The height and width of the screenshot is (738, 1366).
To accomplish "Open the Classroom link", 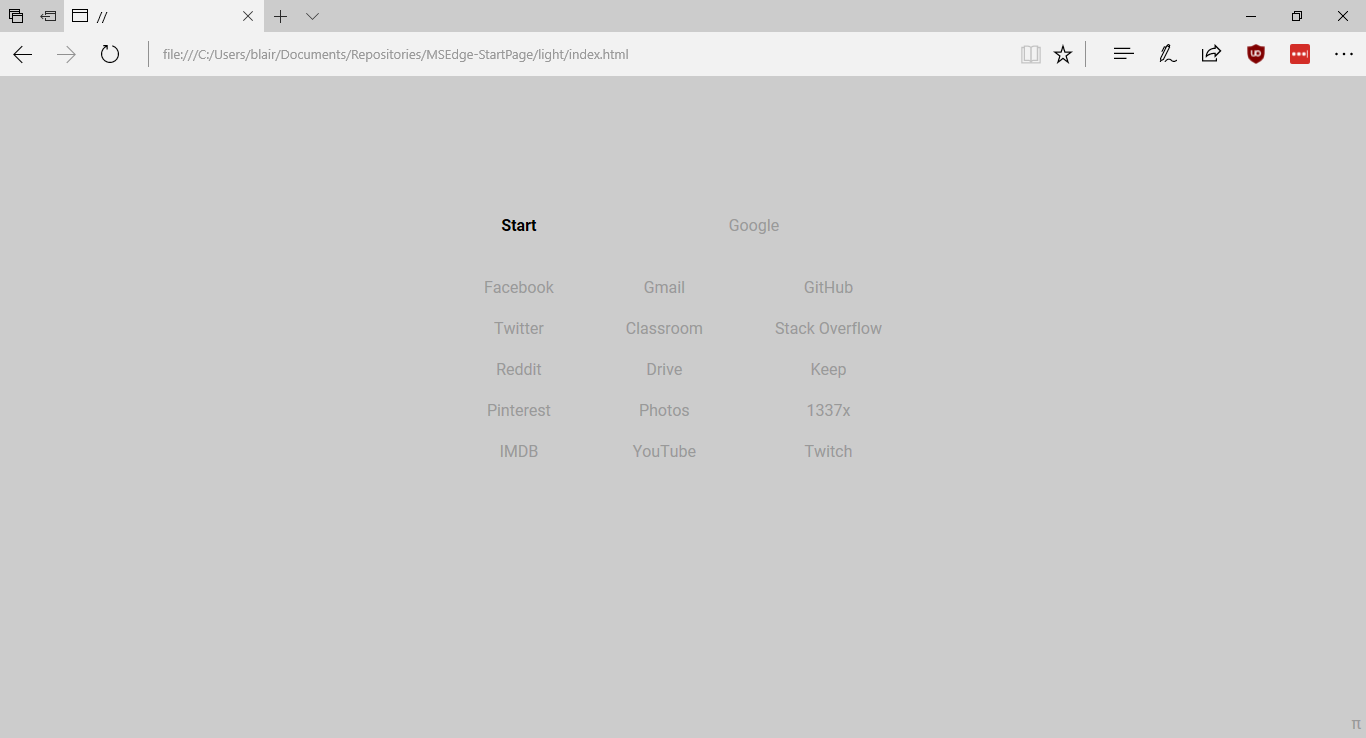I will coord(664,329).
